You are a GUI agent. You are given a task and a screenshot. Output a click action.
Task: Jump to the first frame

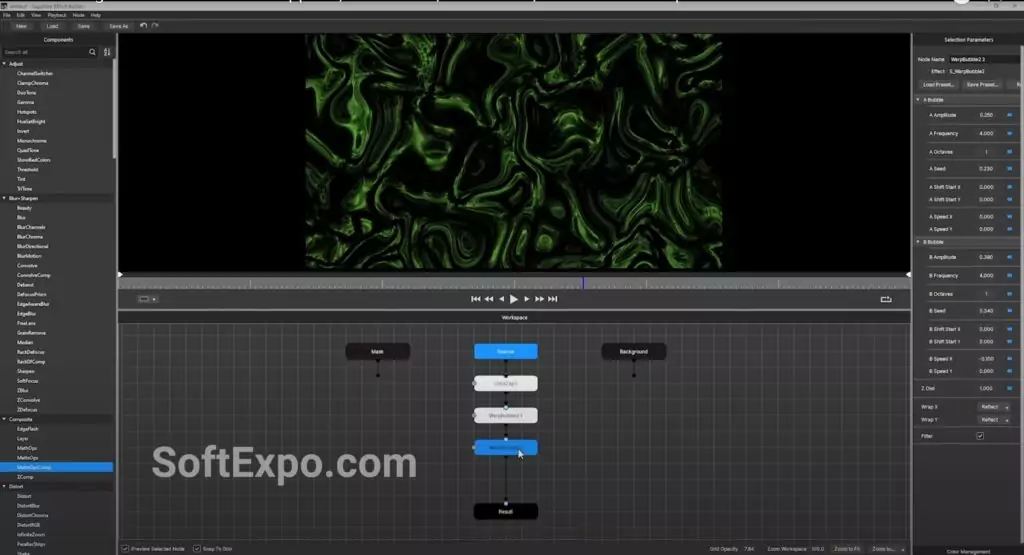[x=475, y=299]
